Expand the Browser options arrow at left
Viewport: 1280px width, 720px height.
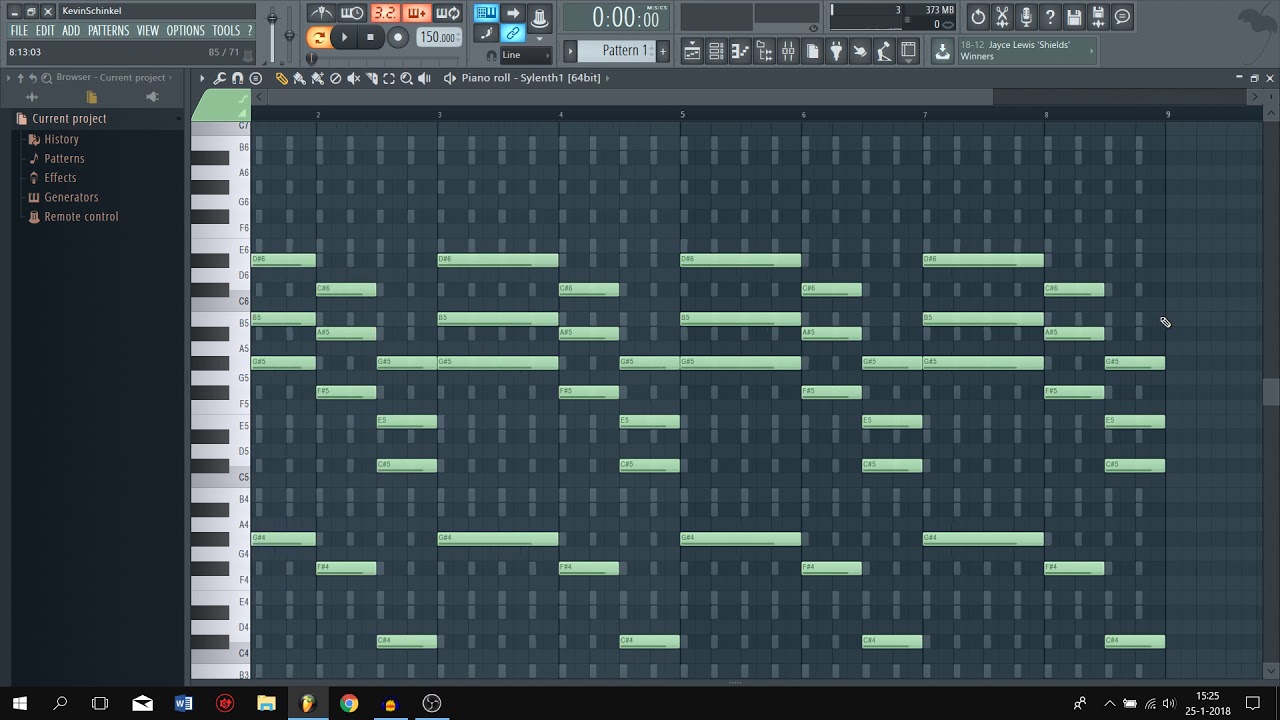8,78
